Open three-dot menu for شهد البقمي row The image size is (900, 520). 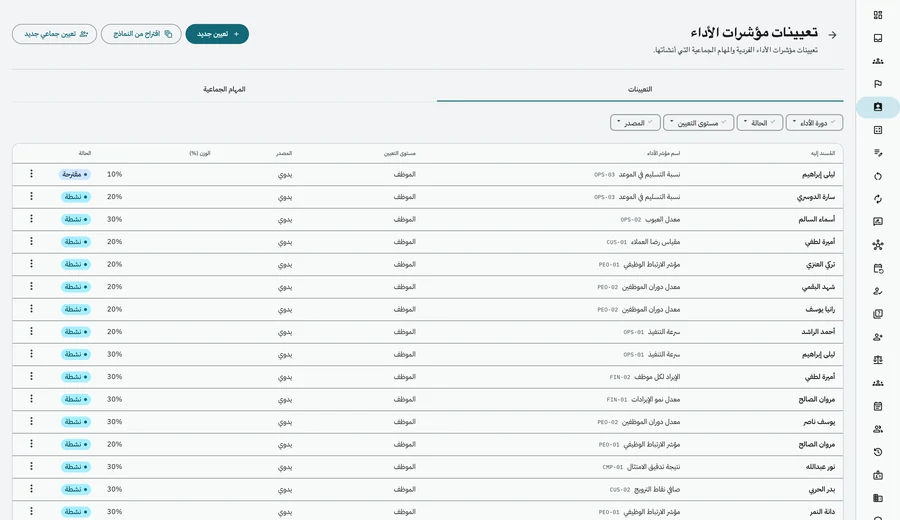(32, 286)
